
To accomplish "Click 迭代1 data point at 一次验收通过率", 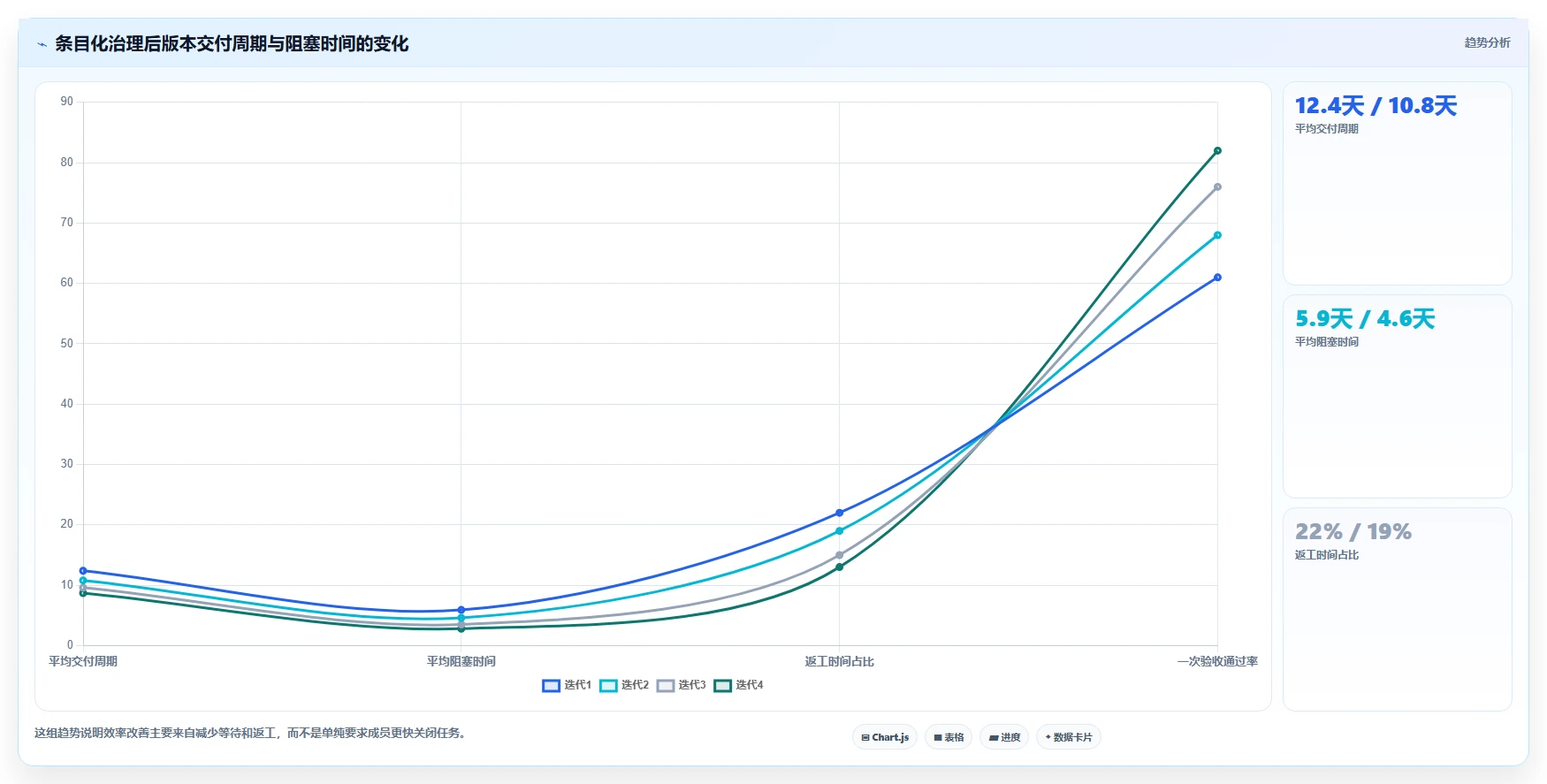I will pos(1217,278).
